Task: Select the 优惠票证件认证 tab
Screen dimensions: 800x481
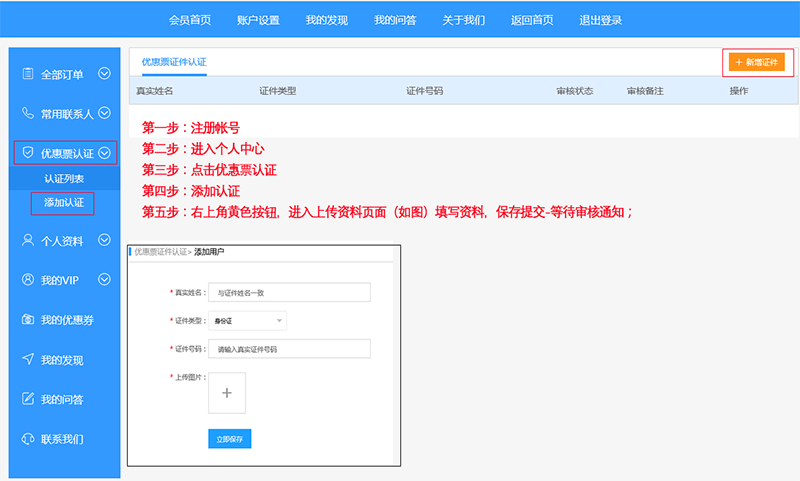Action: coord(174,62)
